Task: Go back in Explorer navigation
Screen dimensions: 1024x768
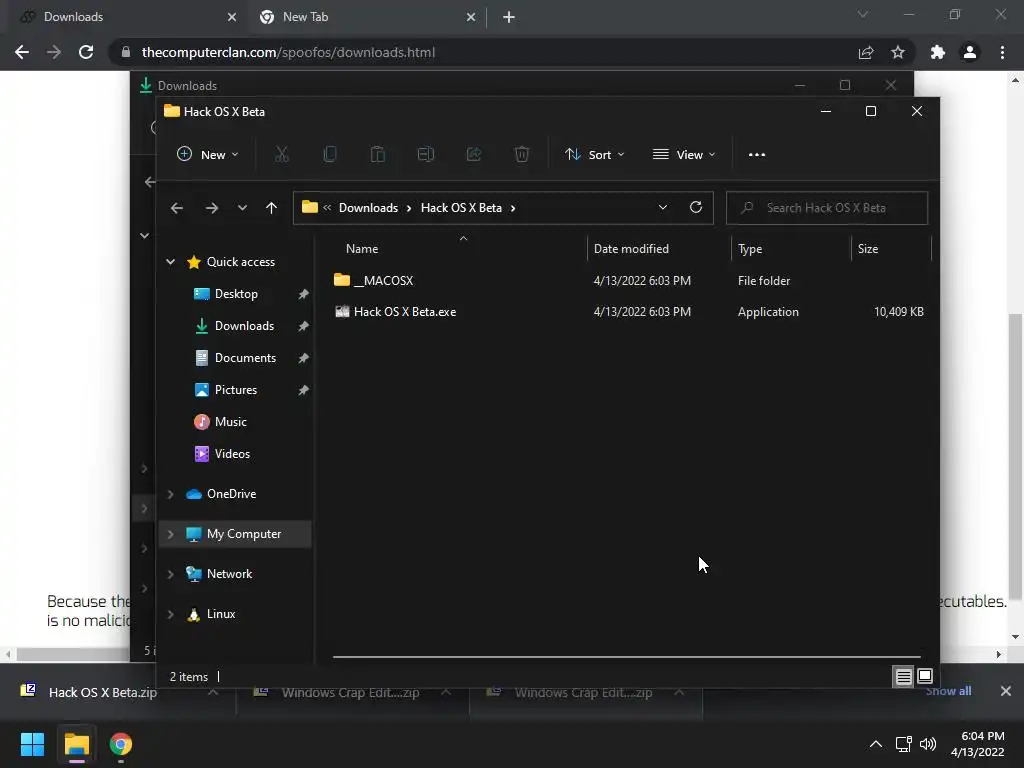Action: click(x=176, y=208)
